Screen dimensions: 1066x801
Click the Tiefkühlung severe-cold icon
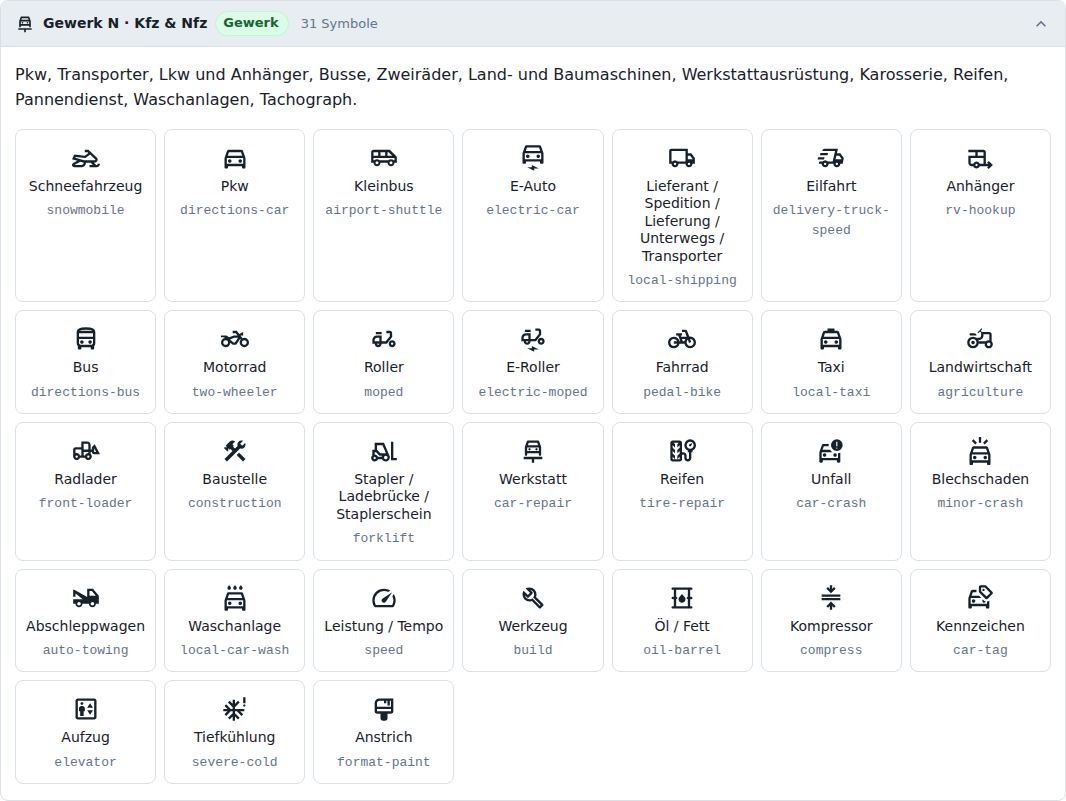(x=235, y=709)
